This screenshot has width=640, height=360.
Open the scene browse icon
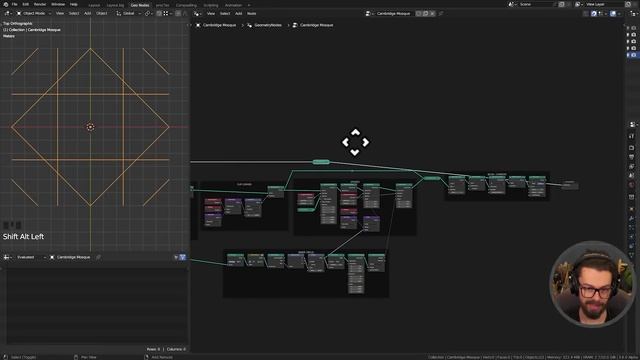[x=512, y=4]
